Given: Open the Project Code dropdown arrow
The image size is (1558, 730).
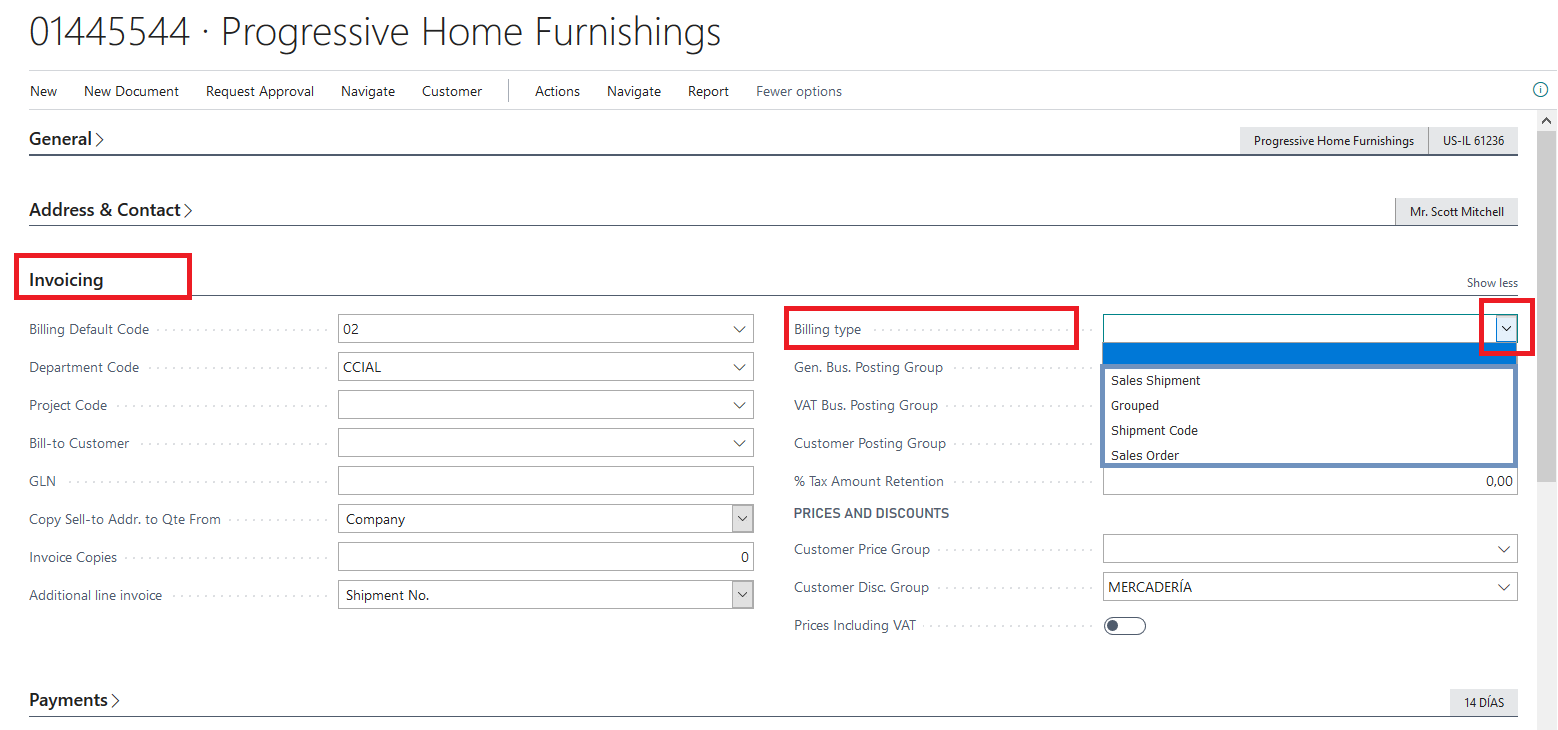Looking at the screenshot, I should click(740, 405).
